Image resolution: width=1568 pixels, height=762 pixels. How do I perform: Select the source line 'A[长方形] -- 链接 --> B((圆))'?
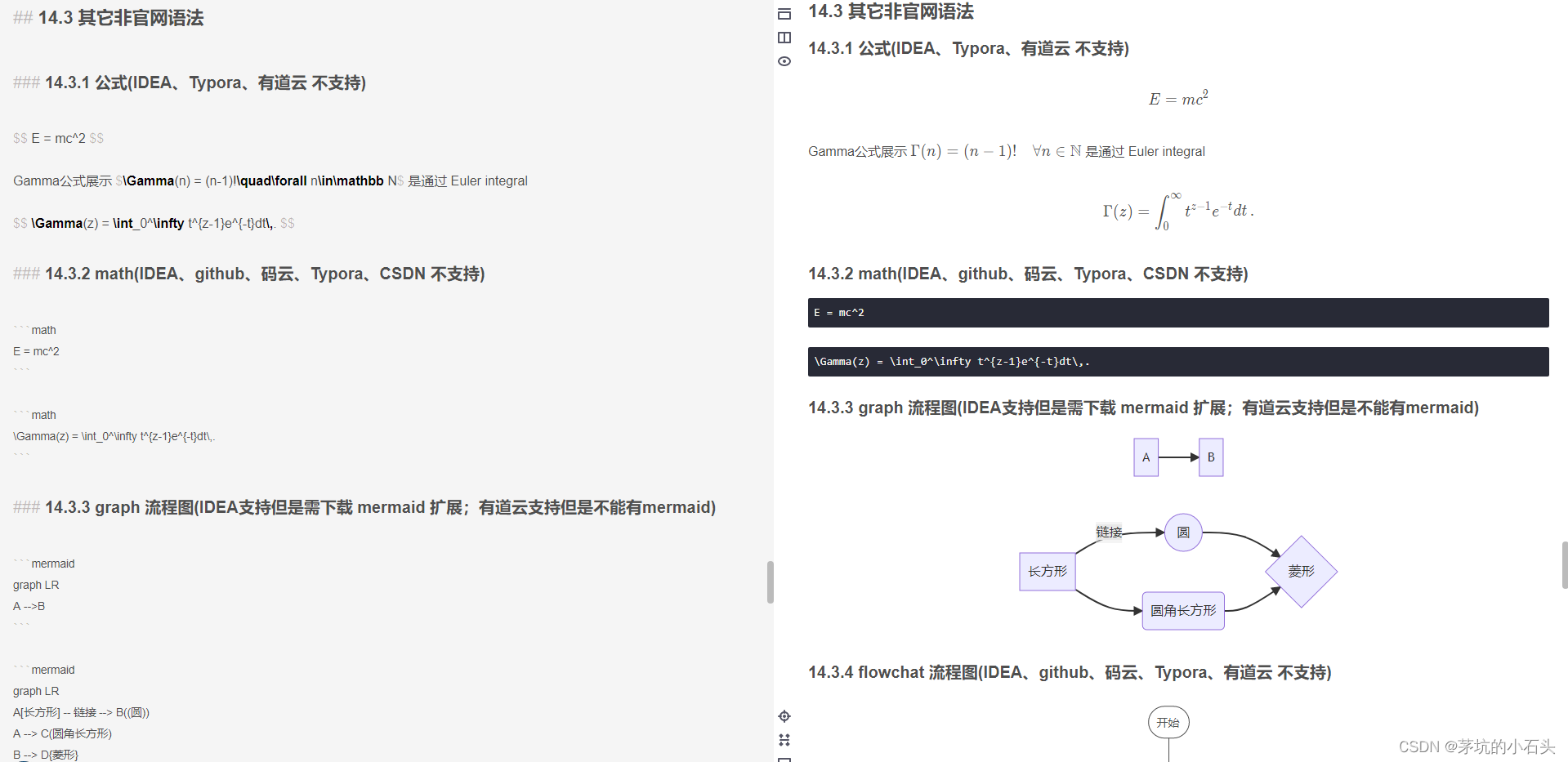tap(81, 712)
